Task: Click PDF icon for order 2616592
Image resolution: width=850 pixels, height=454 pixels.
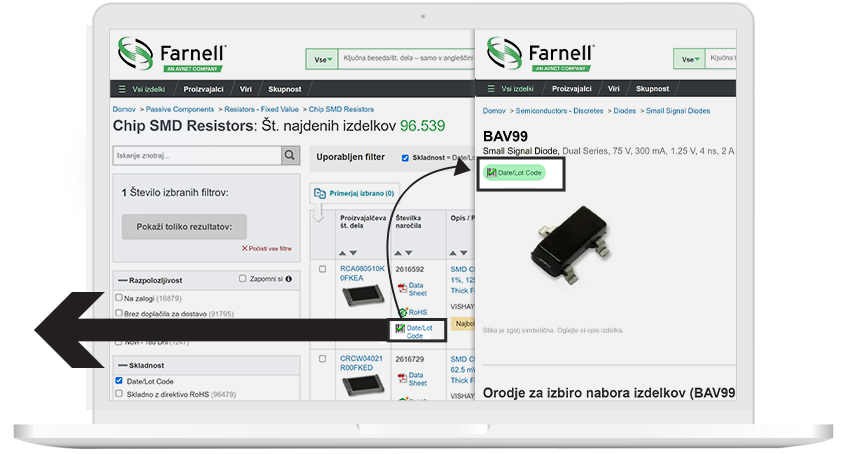Action: (x=402, y=288)
